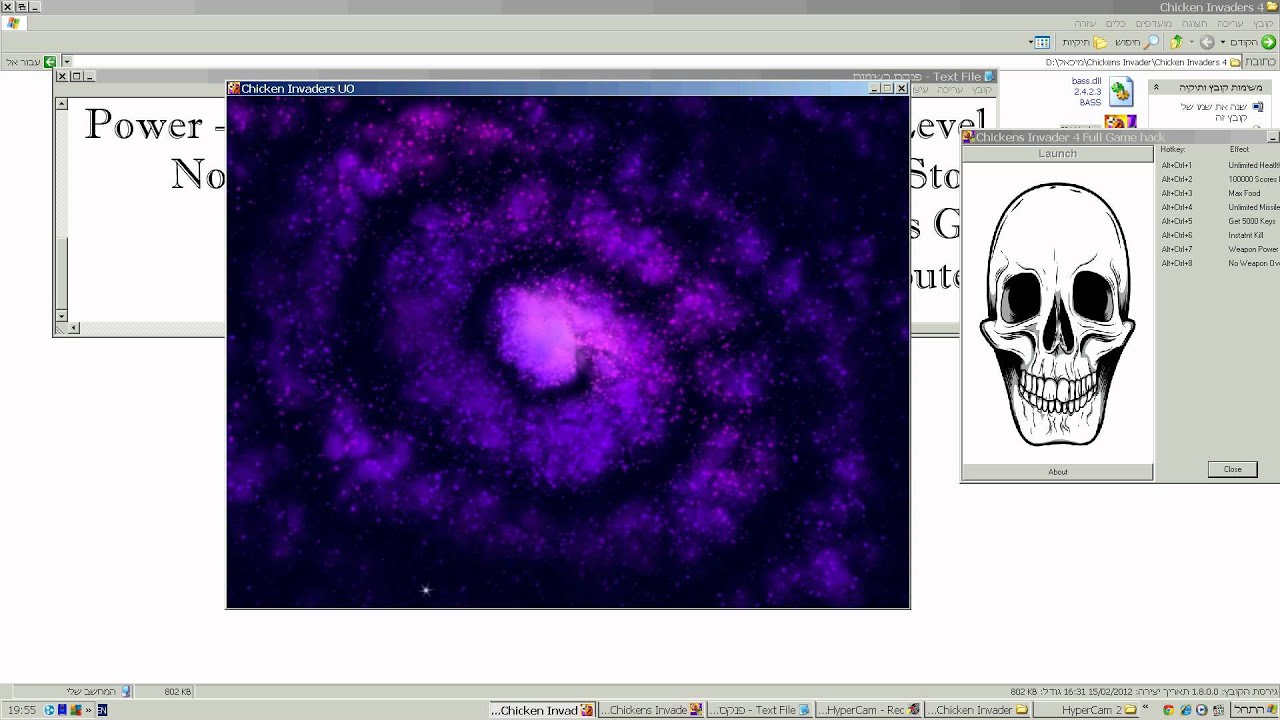Open the Explorer View (תצוגה) menu
Image resolution: width=1280 pixels, height=720 pixels.
pos(1194,23)
